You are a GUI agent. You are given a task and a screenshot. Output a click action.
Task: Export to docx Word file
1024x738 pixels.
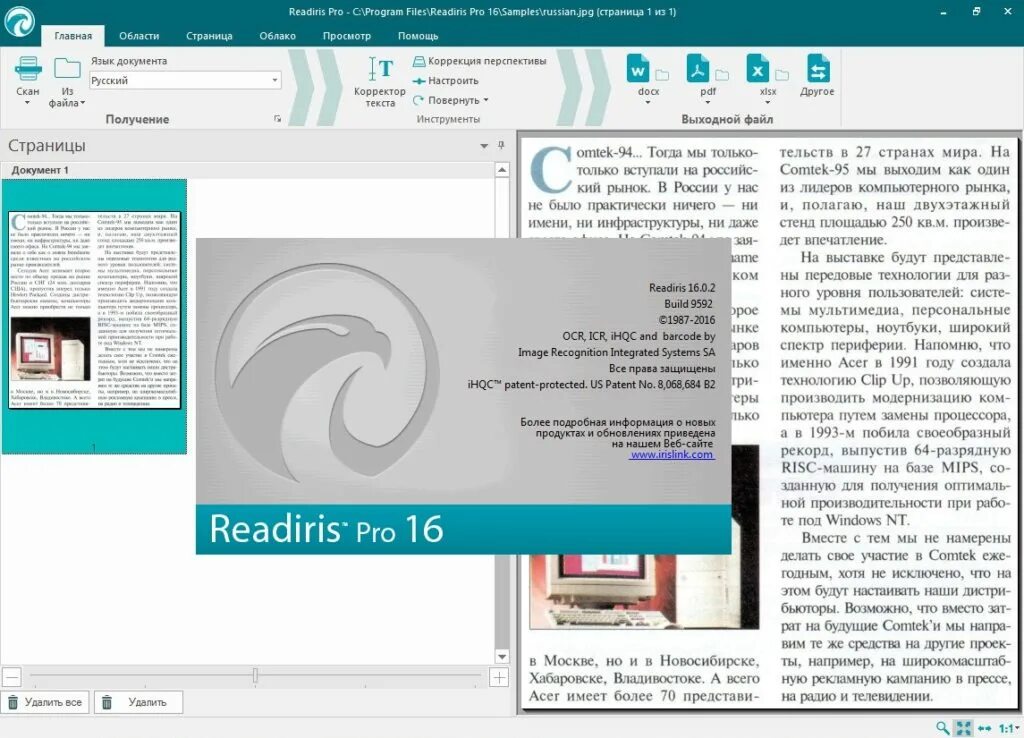coord(638,69)
